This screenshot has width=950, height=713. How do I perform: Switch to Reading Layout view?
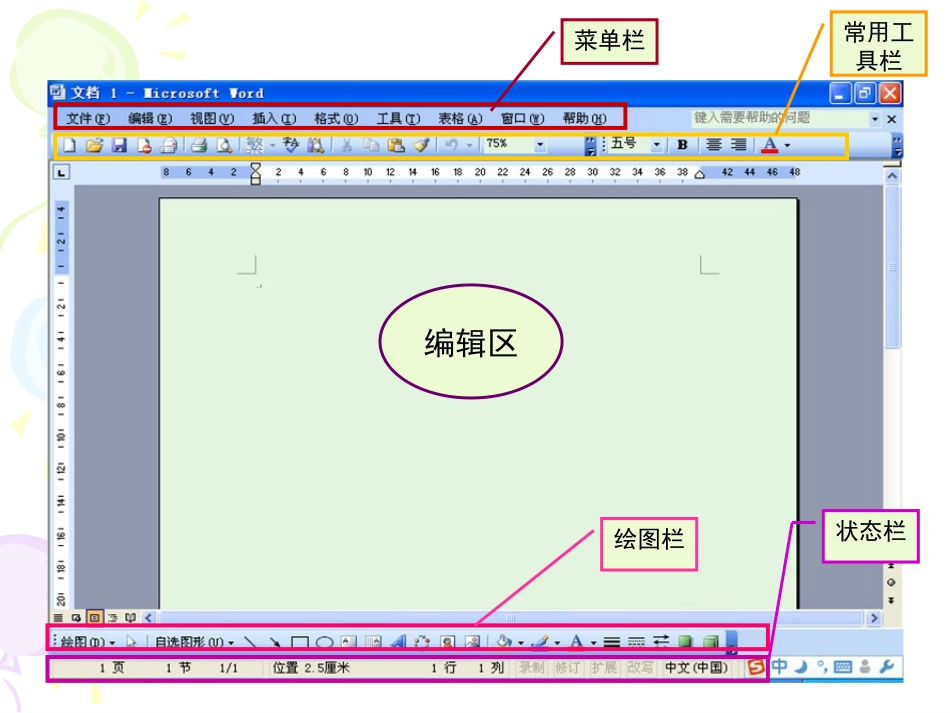(x=130, y=618)
